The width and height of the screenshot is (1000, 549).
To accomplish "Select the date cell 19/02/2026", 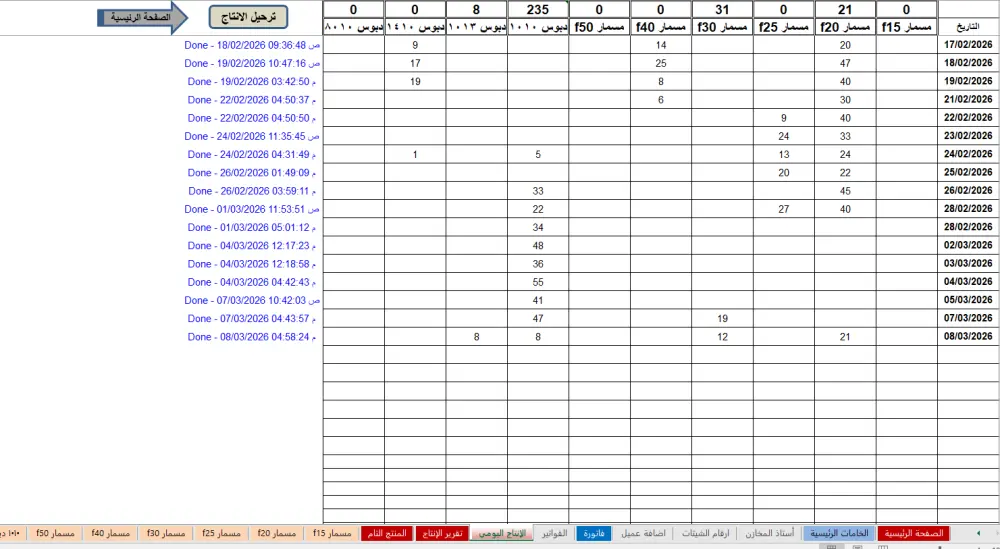I will click(x=968, y=81).
